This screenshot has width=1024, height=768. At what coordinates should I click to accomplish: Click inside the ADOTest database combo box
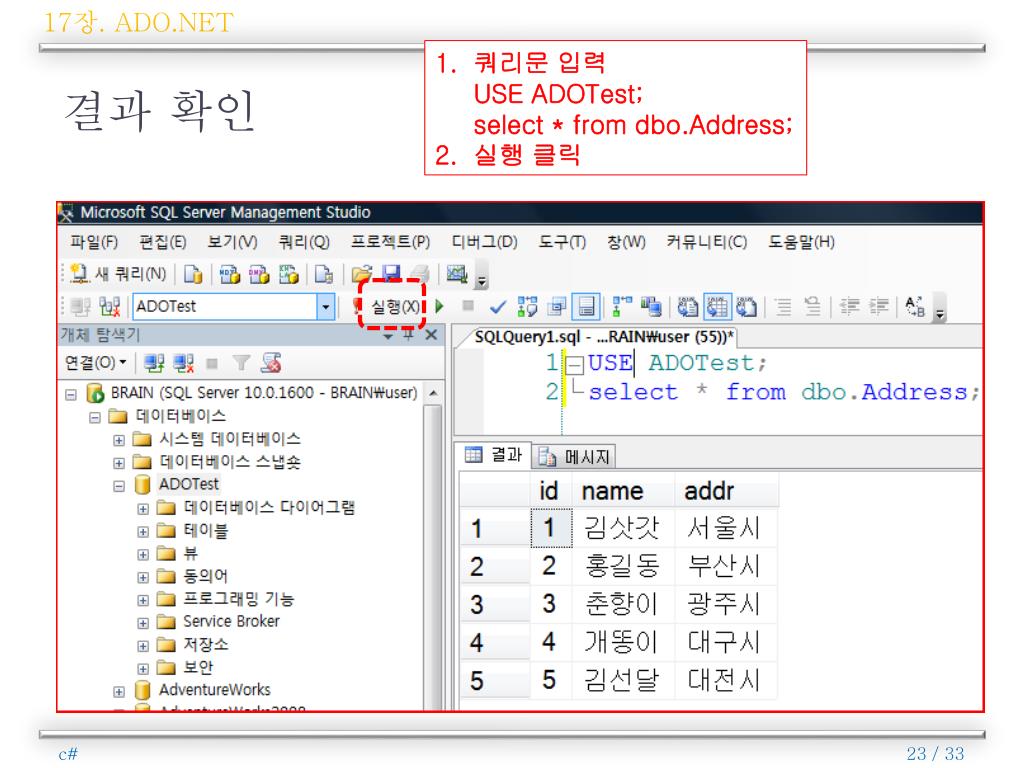click(225, 306)
